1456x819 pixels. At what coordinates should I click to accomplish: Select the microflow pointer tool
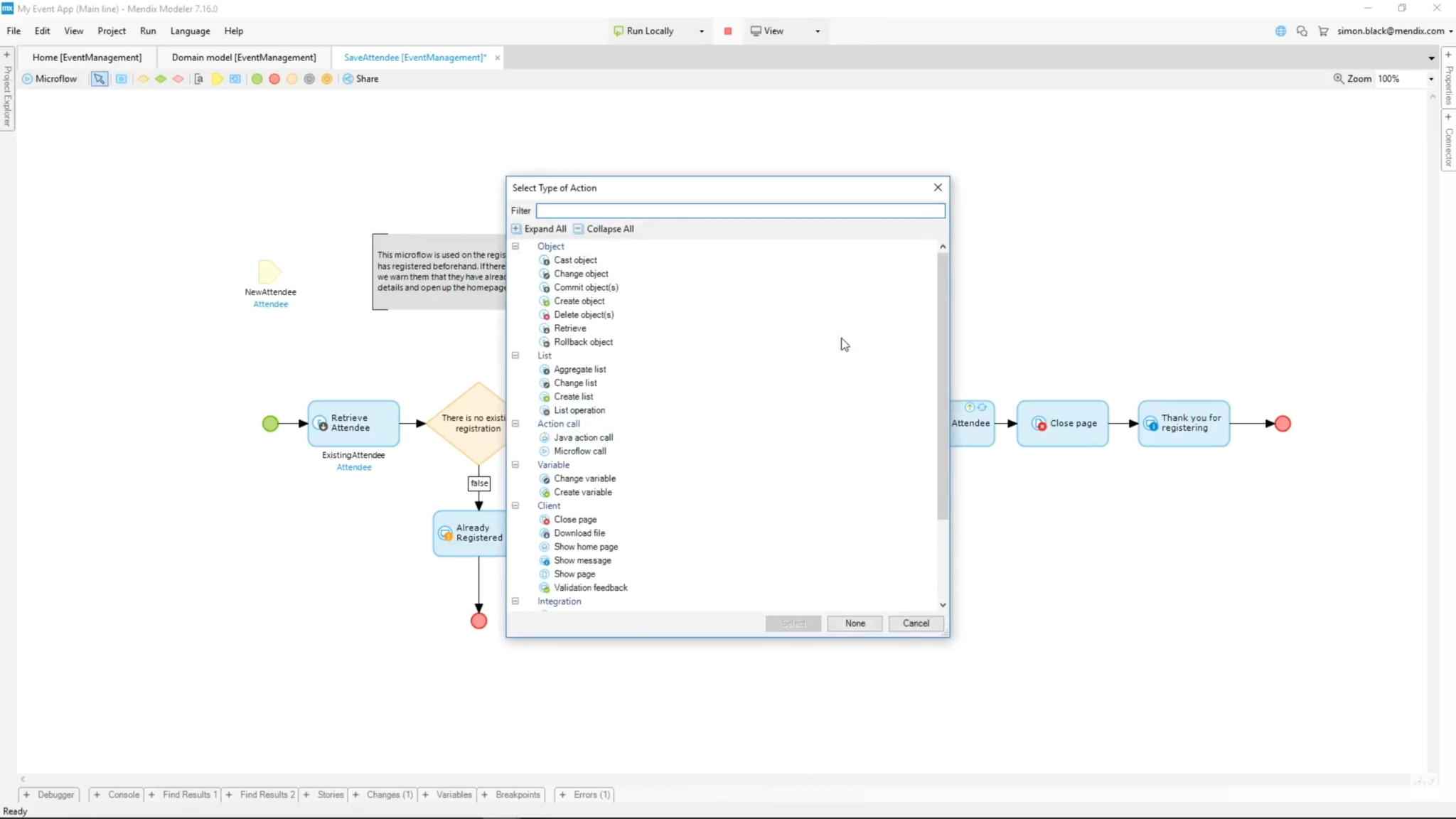pyautogui.click(x=99, y=79)
